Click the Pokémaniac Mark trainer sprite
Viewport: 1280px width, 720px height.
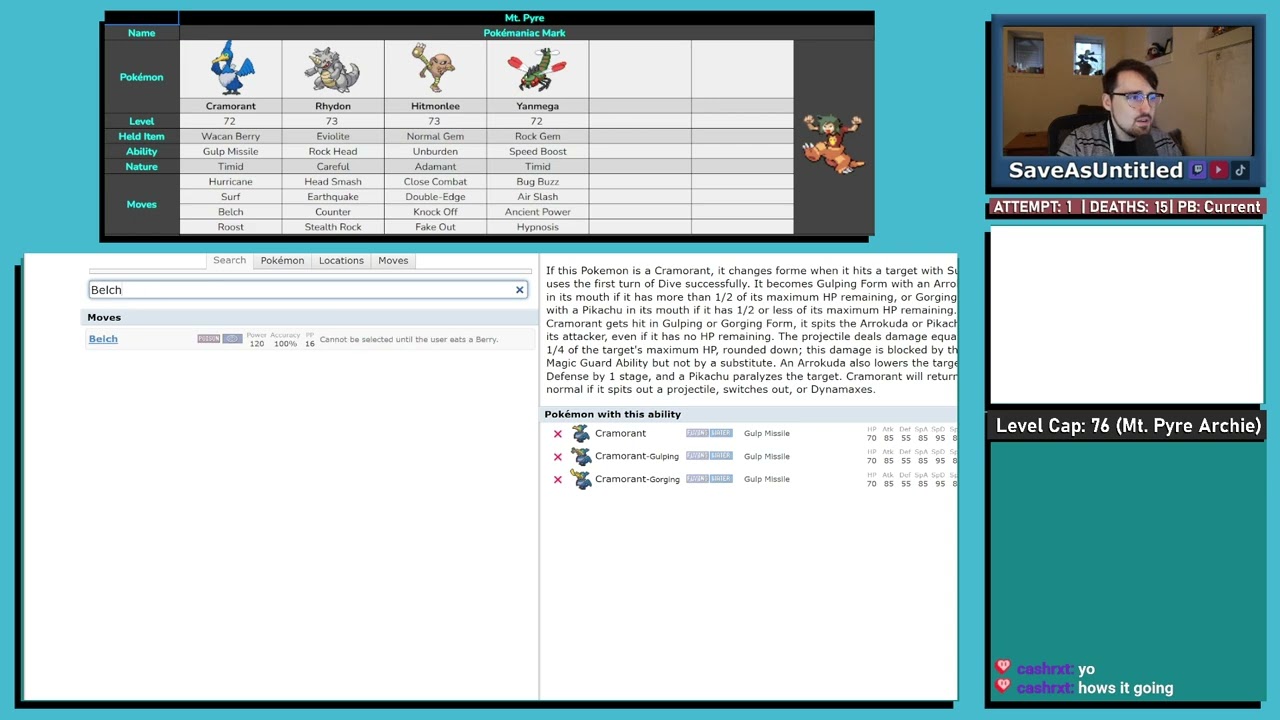coord(833,143)
